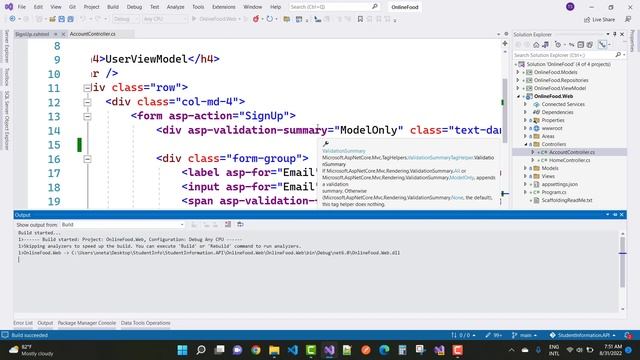Open the File menu
The image size is (640, 360).
[x=22, y=7]
